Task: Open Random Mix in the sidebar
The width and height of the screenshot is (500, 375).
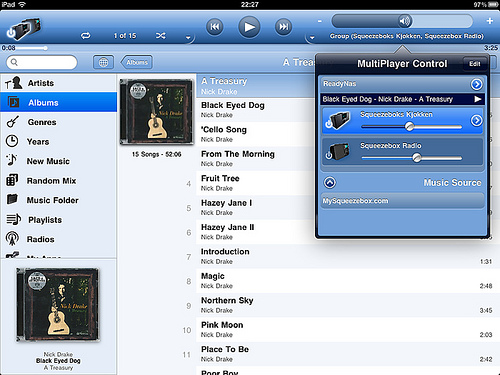Action: [58, 181]
